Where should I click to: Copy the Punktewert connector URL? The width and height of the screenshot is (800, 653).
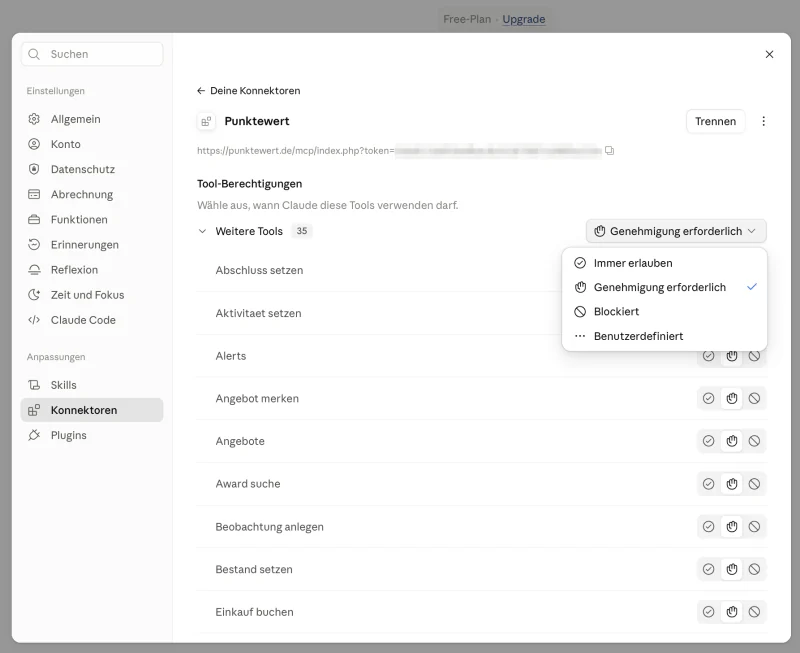click(609, 150)
